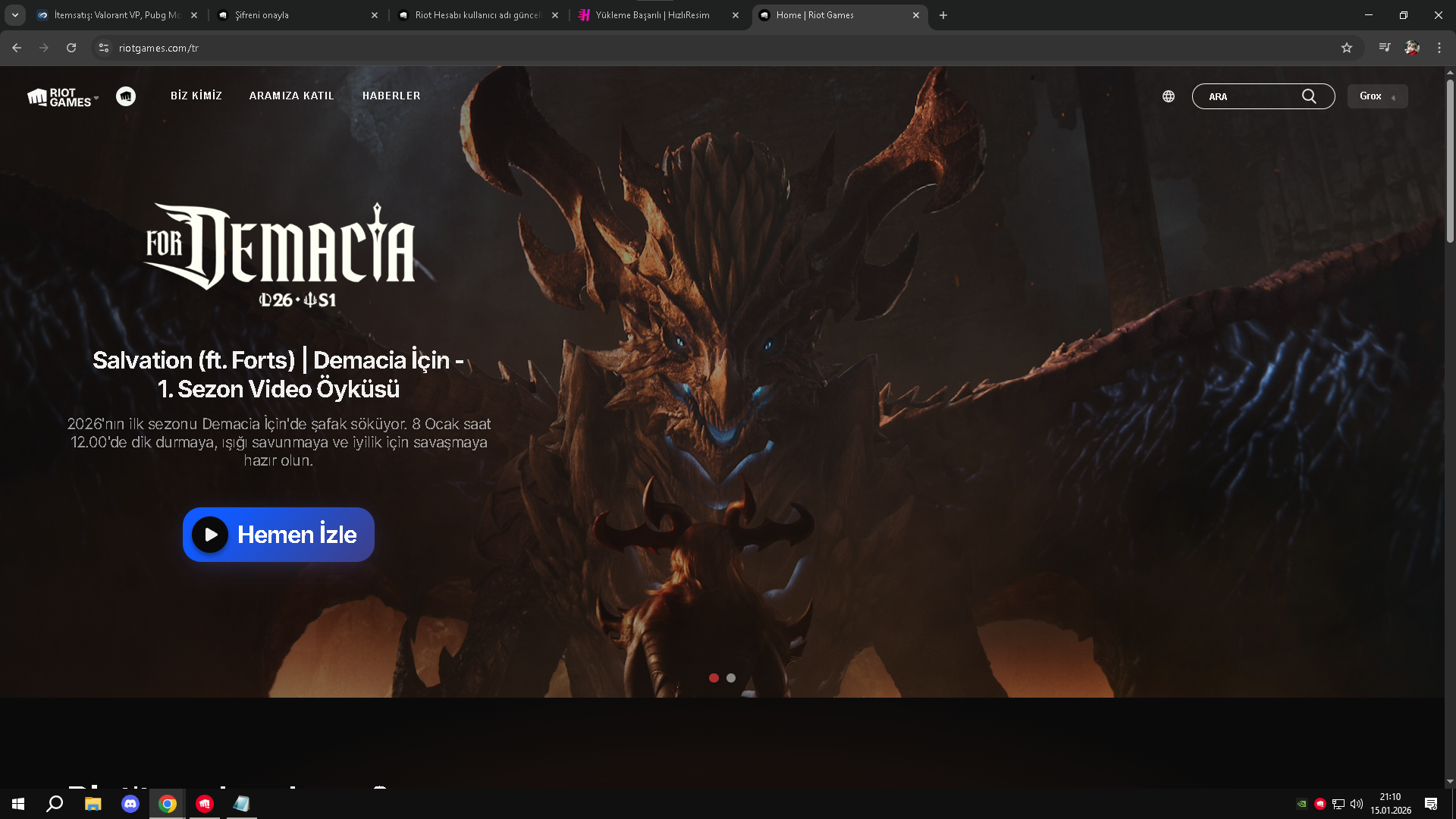Viewport: 1456px width, 819px height.
Task: Close the Şifreni onayla tab
Action: coord(375,15)
